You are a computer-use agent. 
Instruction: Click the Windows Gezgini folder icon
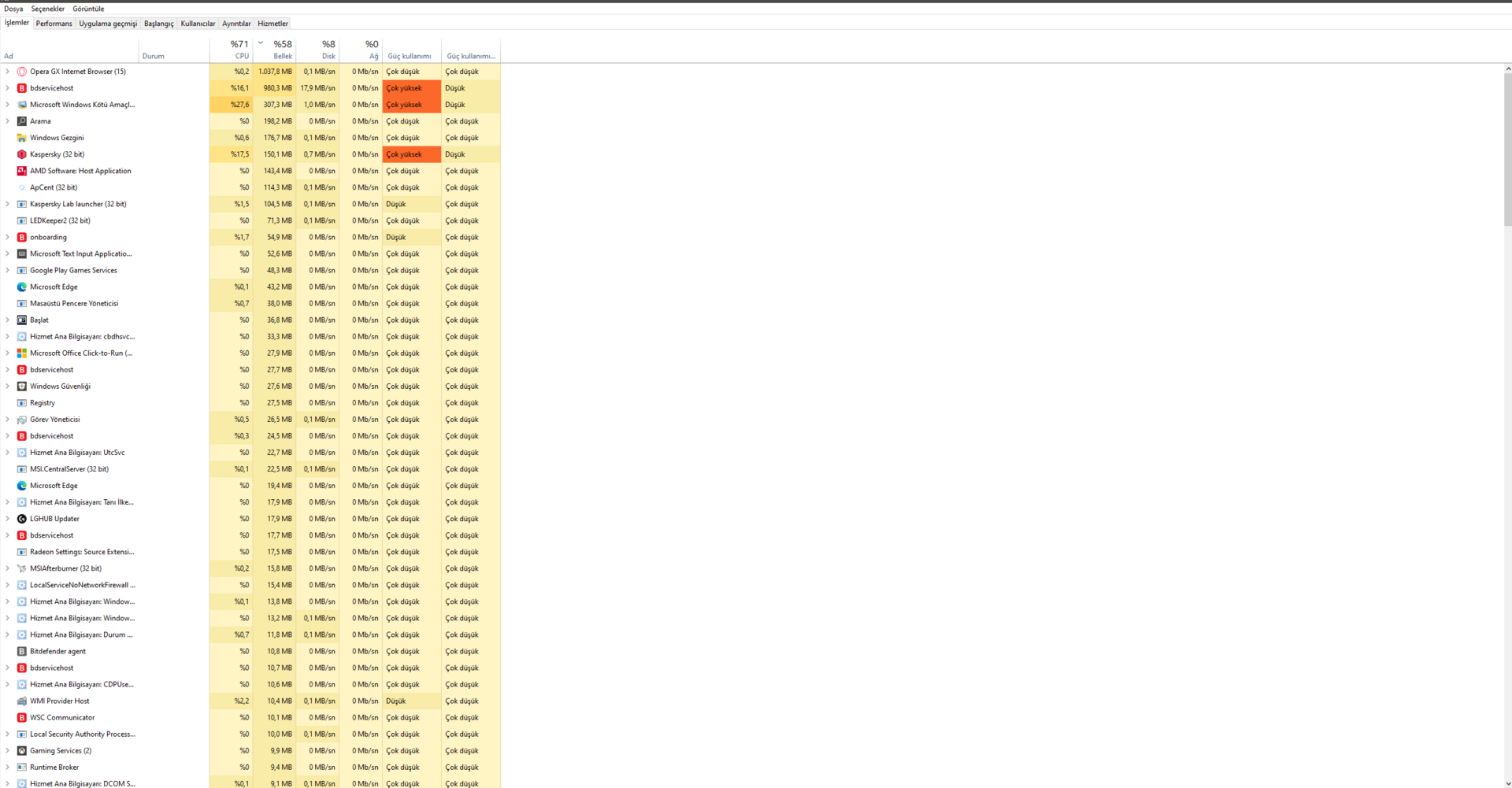point(21,138)
